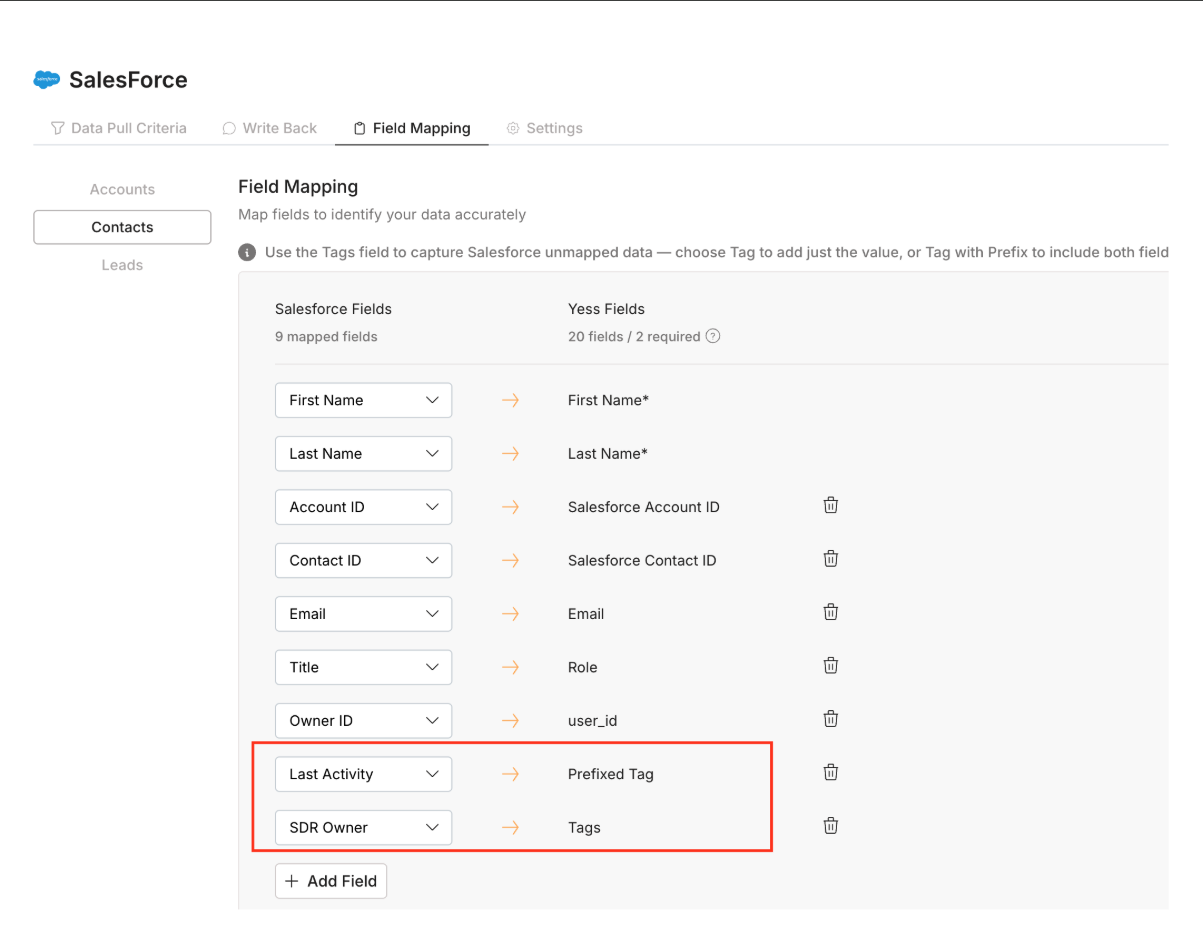Click the Role field label
Viewport: 1203px width, 943px height.
(583, 667)
